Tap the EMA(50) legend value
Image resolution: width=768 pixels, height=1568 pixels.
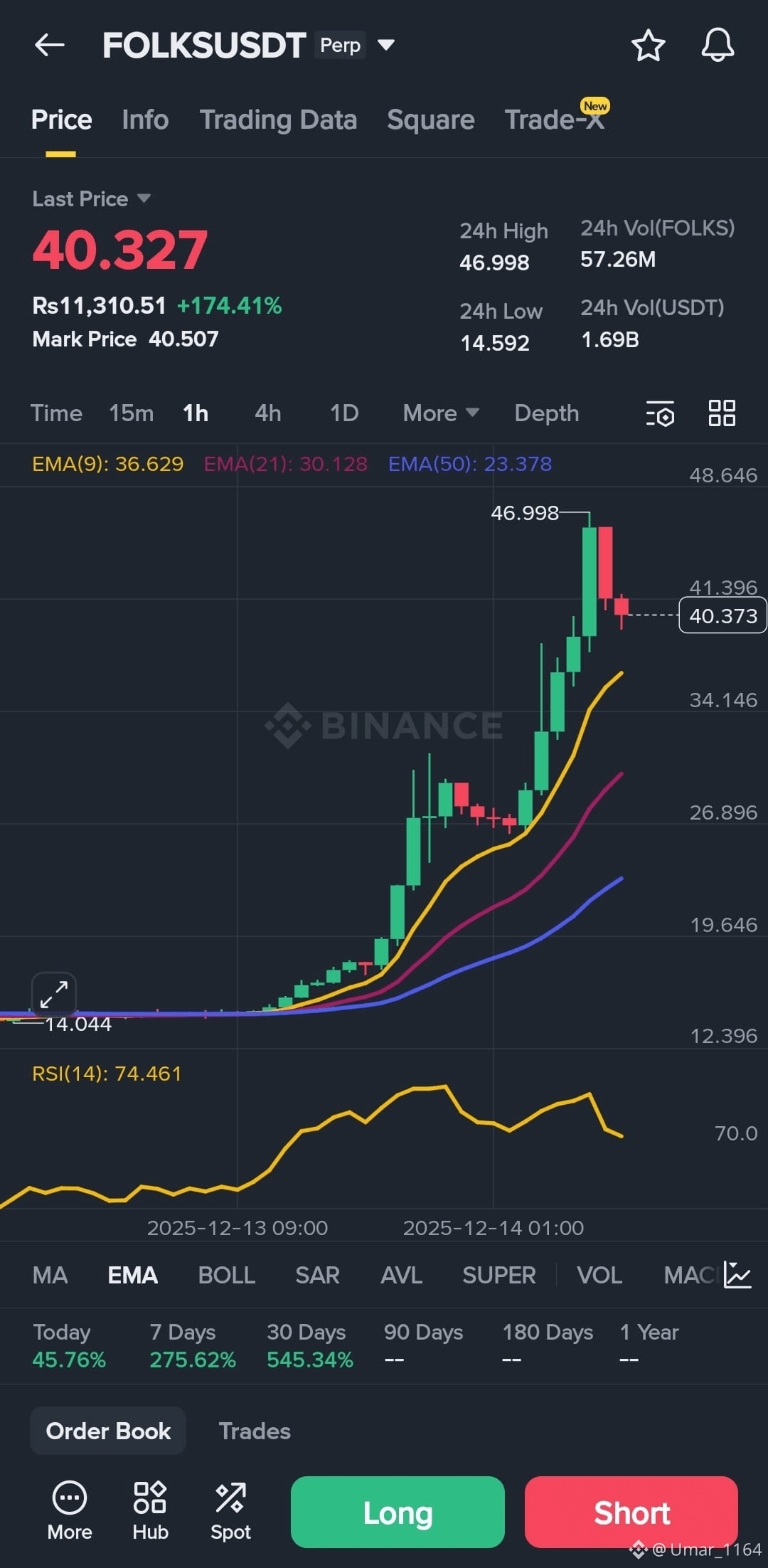point(470,464)
